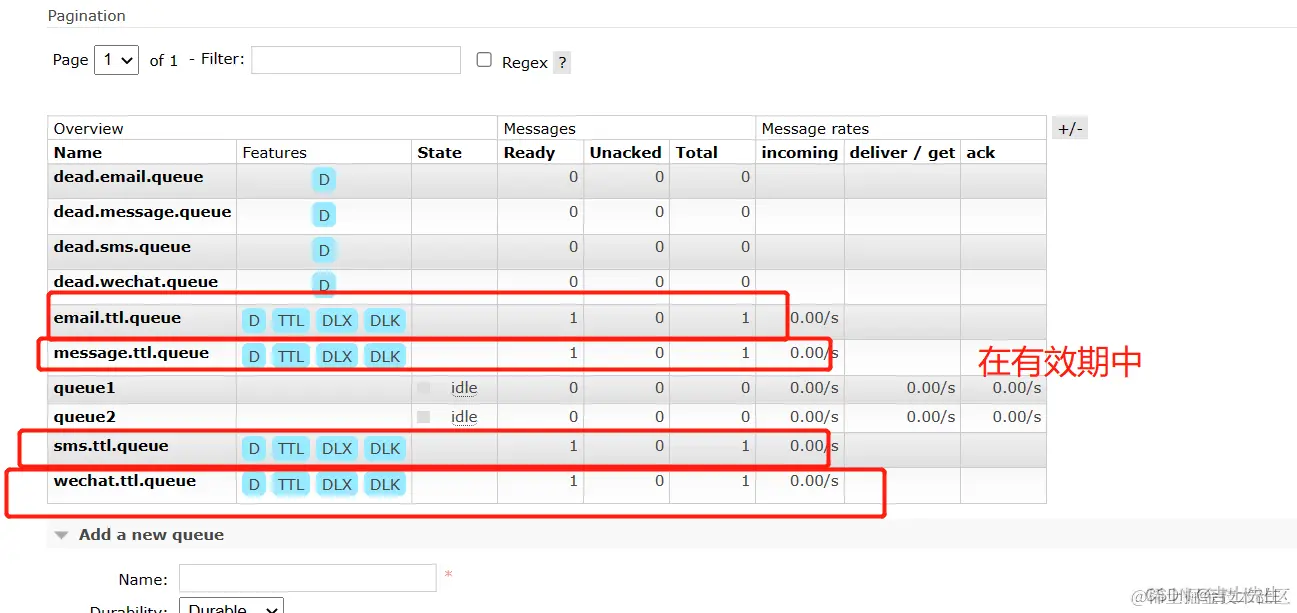The image size is (1297, 613).
Task: Click D badge of email.ttl.queue
Action: (x=254, y=321)
